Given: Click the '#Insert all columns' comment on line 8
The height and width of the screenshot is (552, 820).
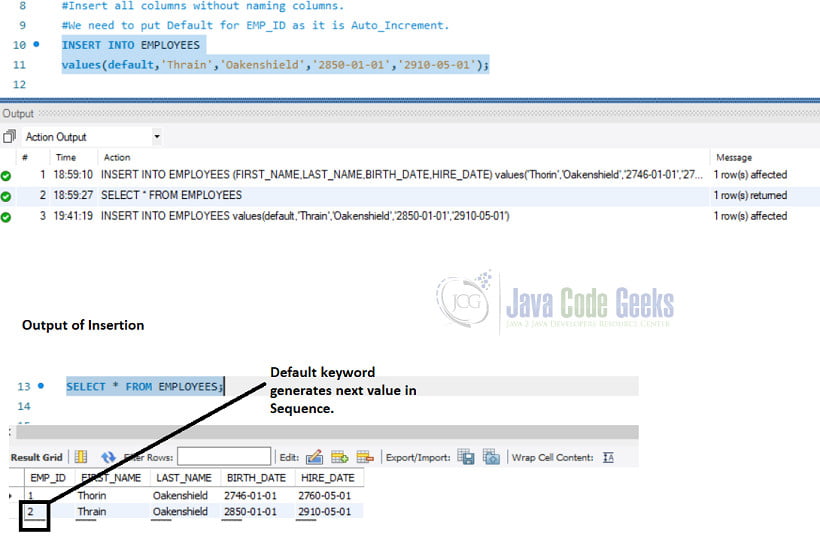Looking at the screenshot, I should coord(203,6).
